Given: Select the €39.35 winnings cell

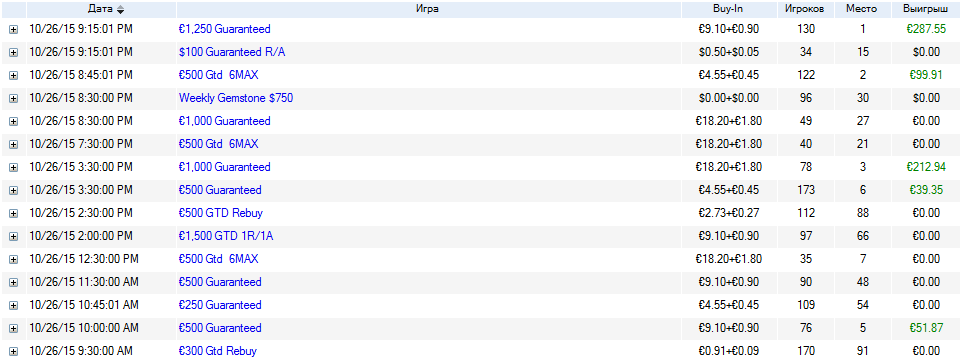Looking at the screenshot, I should (x=926, y=190).
